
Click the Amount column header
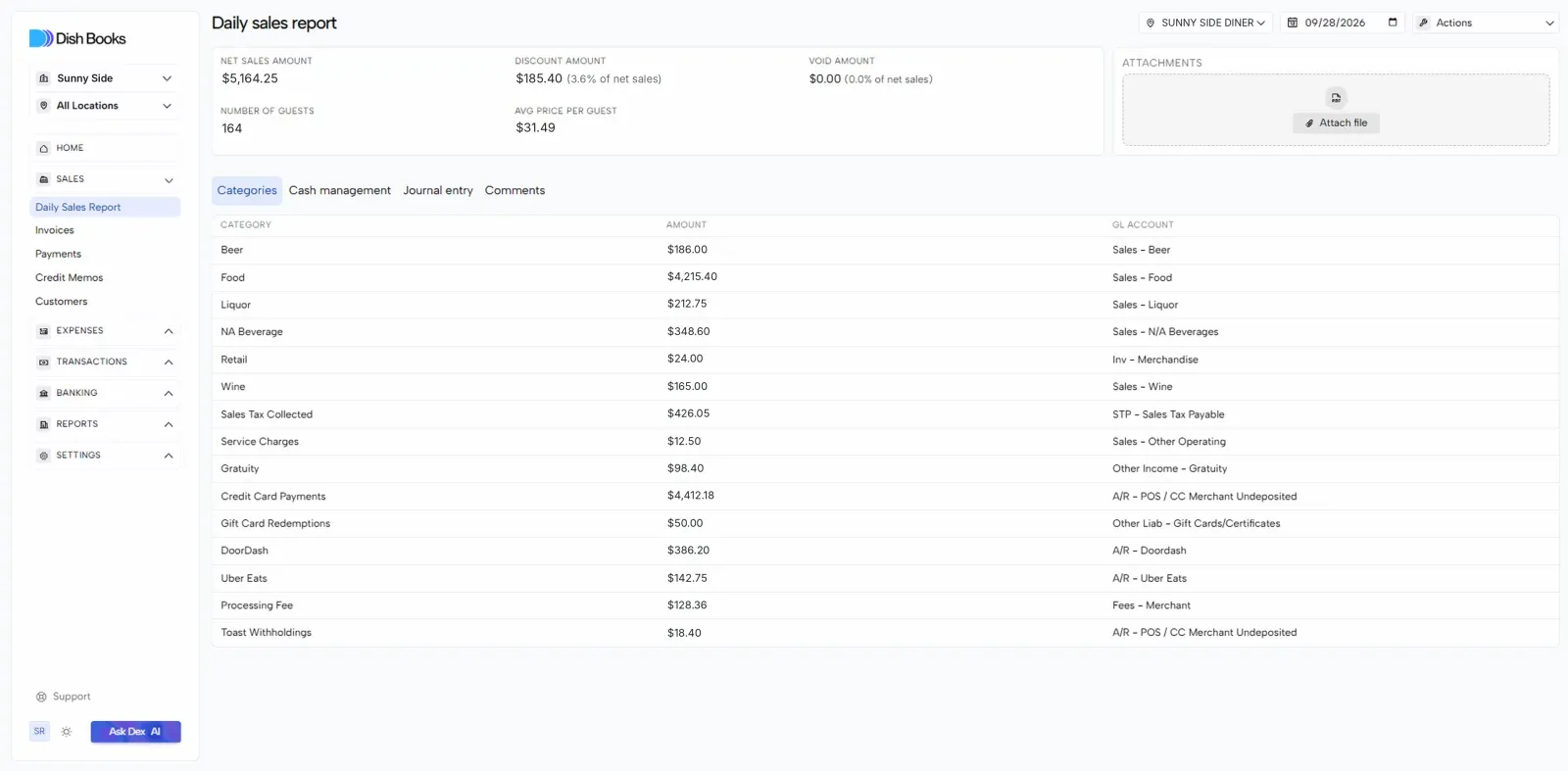click(x=686, y=225)
